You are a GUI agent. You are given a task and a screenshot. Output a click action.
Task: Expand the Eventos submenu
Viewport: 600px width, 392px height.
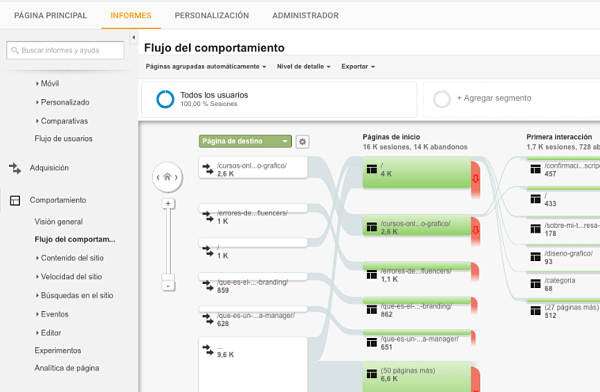[x=52, y=314]
